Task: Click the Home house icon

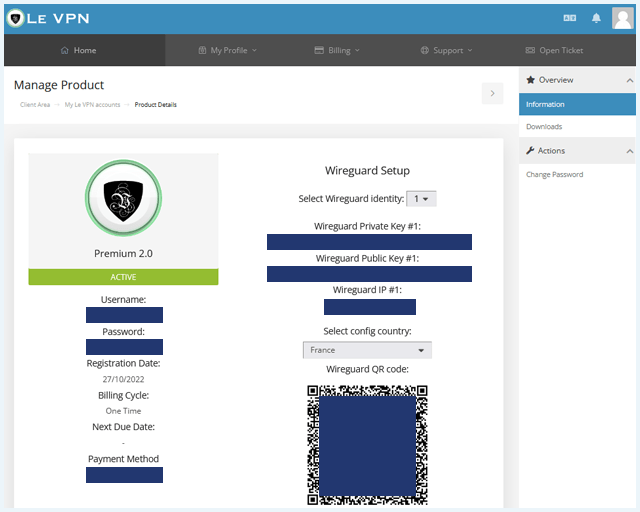Action: coord(64,50)
